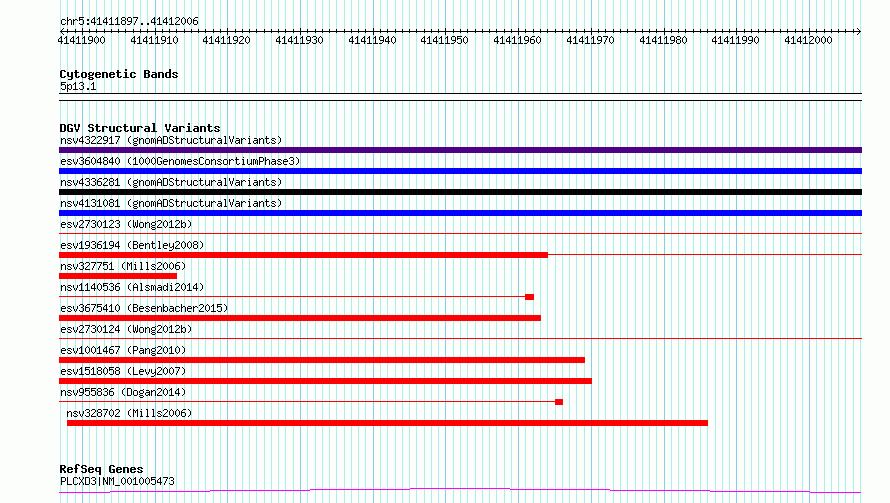Click the short red nsv327751 bar
Viewport: 890px width, 503px height.
coord(118,276)
